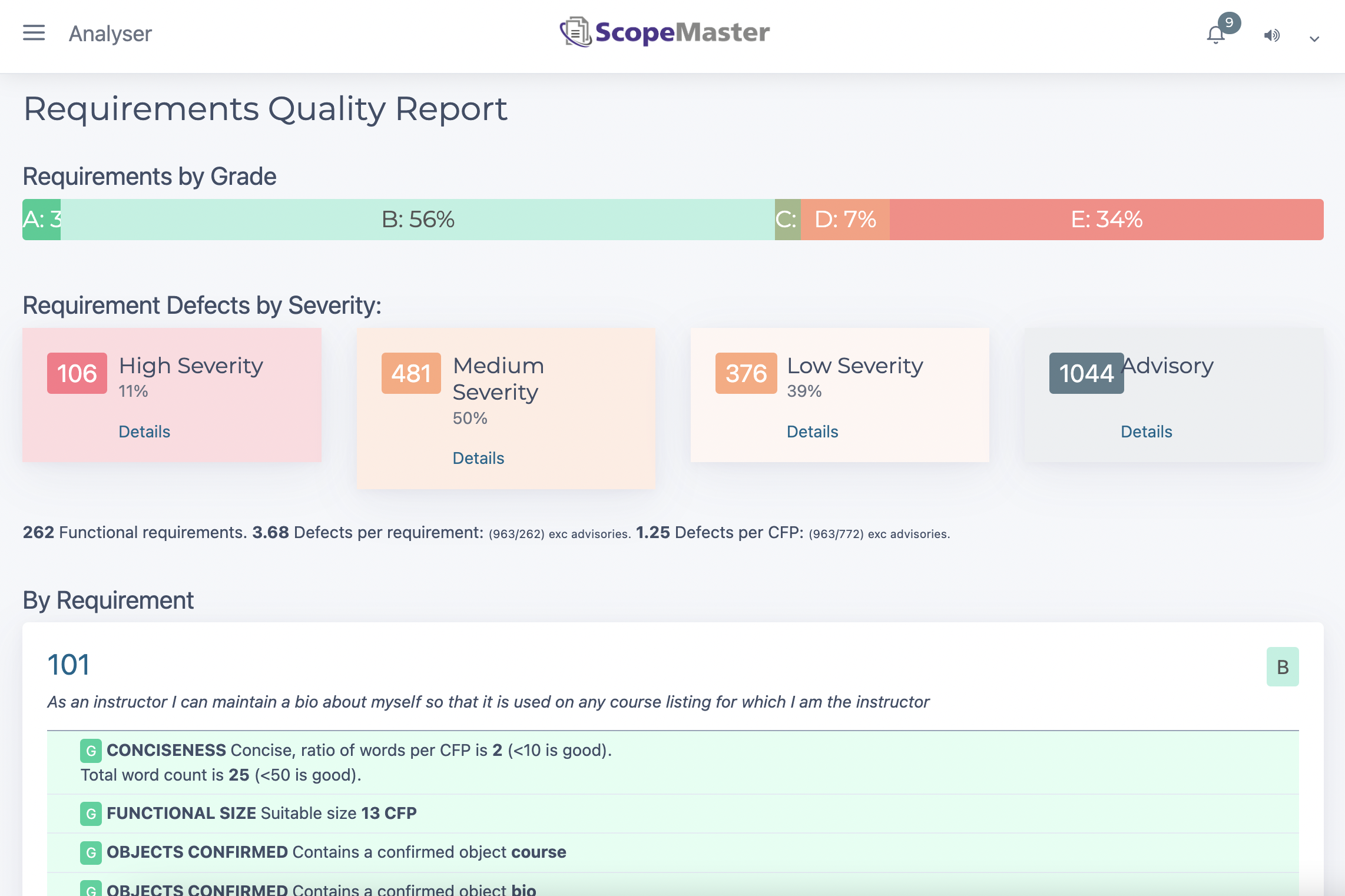Open Details for Low Severity defects
Image resolution: width=1345 pixels, height=896 pixels.
pyautogui.click(x=812, y=431)
